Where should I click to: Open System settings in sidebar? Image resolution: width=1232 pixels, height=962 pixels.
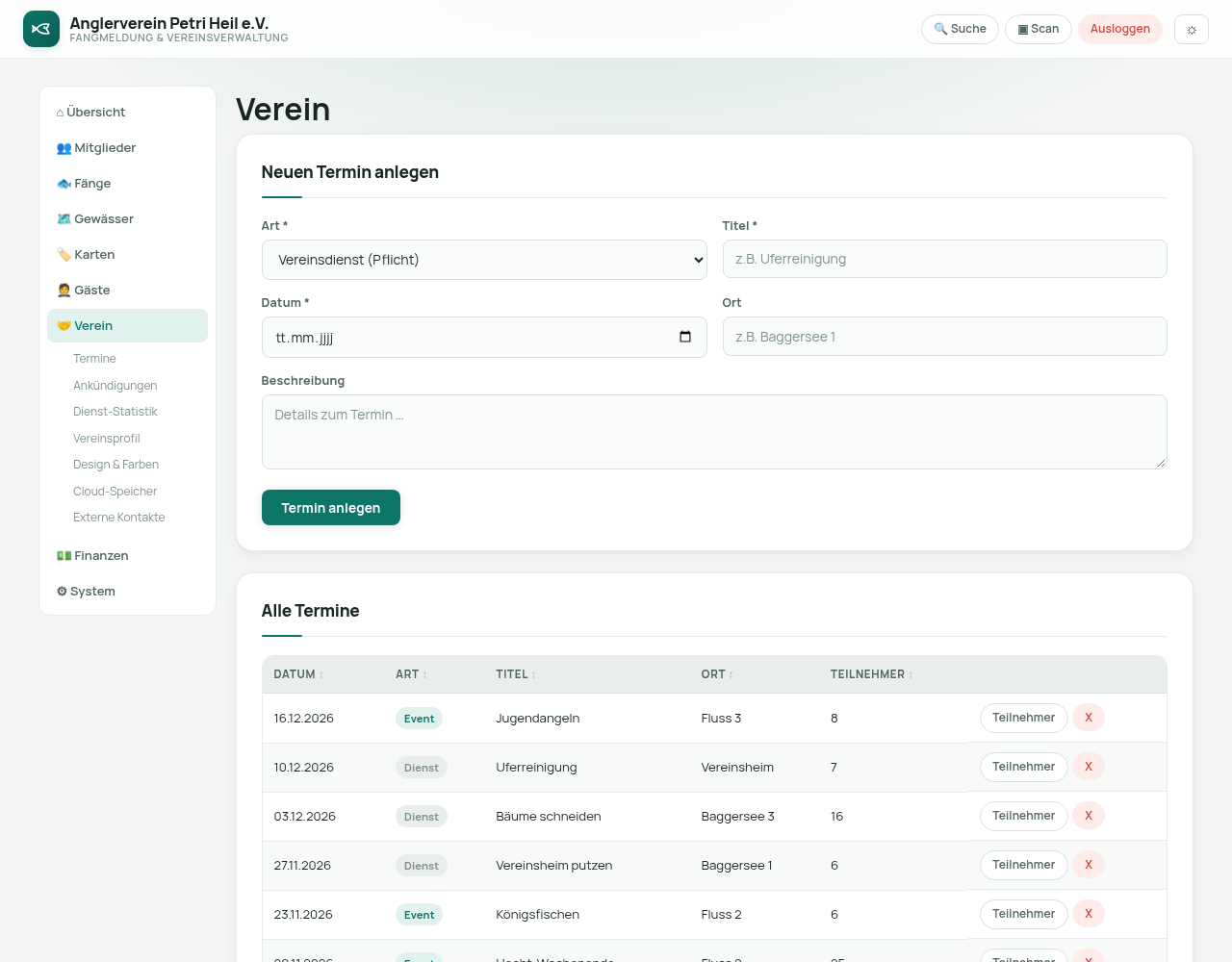(127, 592)
